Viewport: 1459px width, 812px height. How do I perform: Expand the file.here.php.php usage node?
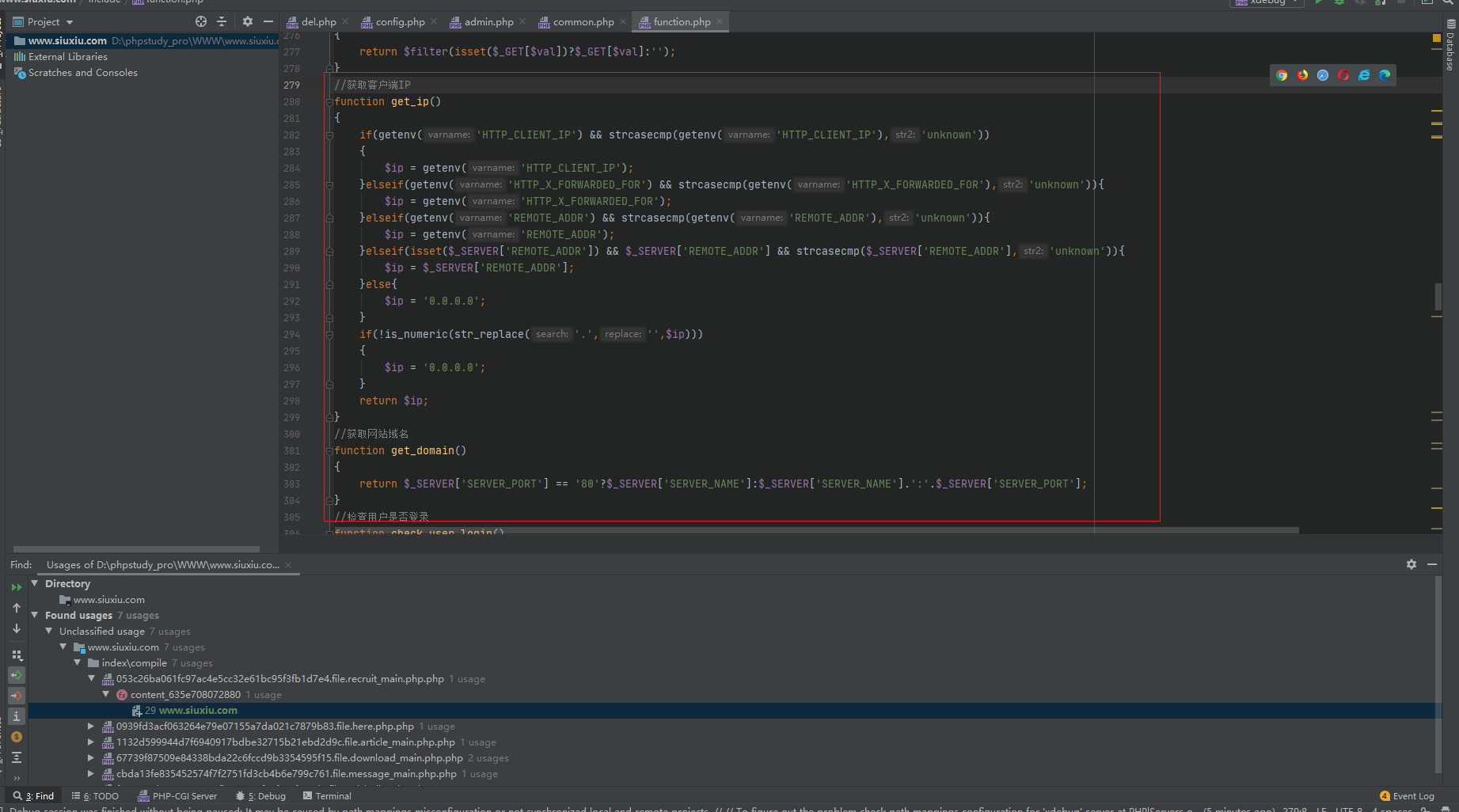[91, 726]
